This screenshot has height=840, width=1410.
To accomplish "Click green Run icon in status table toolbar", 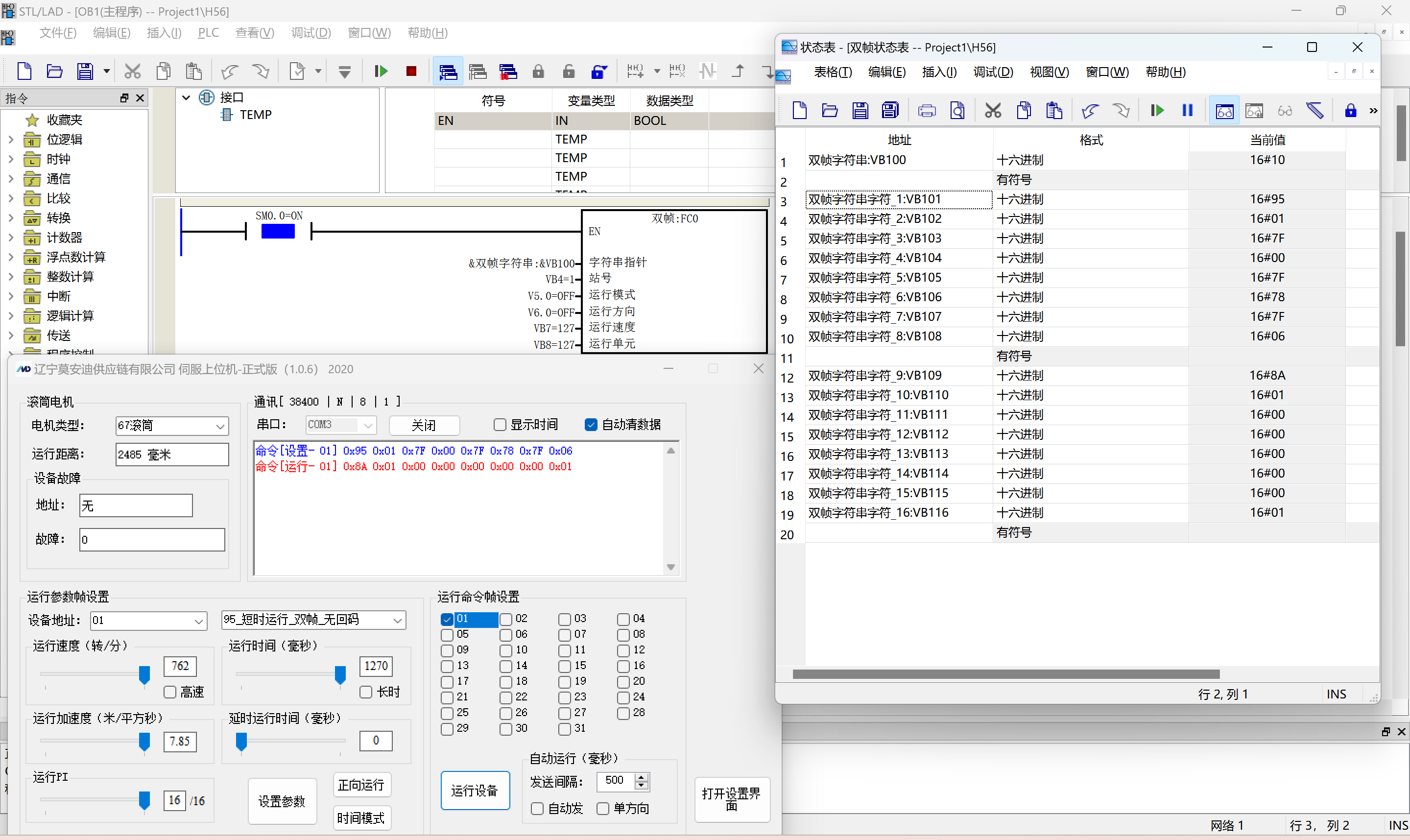I will click(x=1157, y=110).
